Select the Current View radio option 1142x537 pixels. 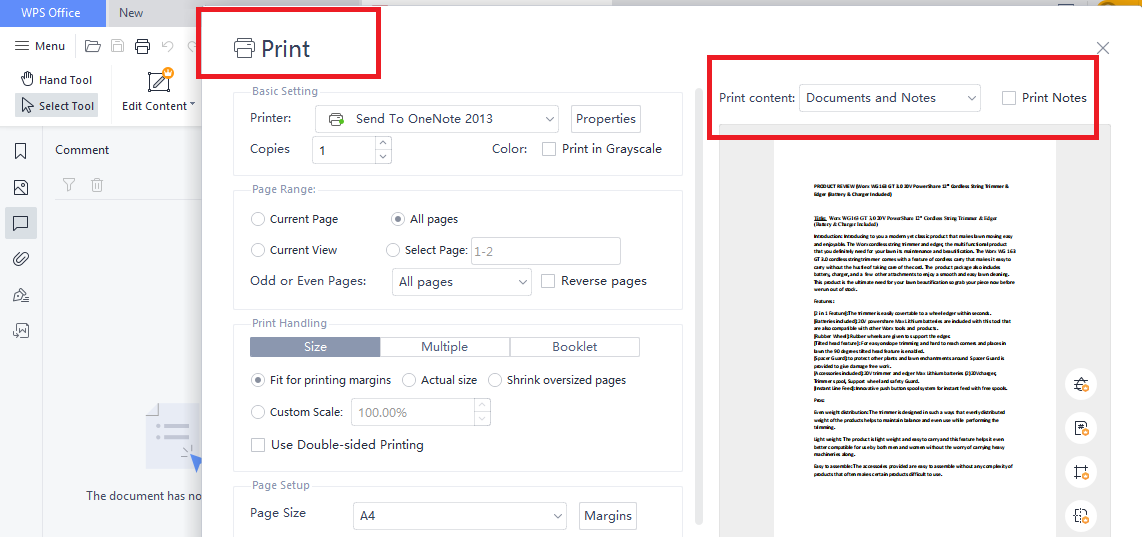point(258,250)
